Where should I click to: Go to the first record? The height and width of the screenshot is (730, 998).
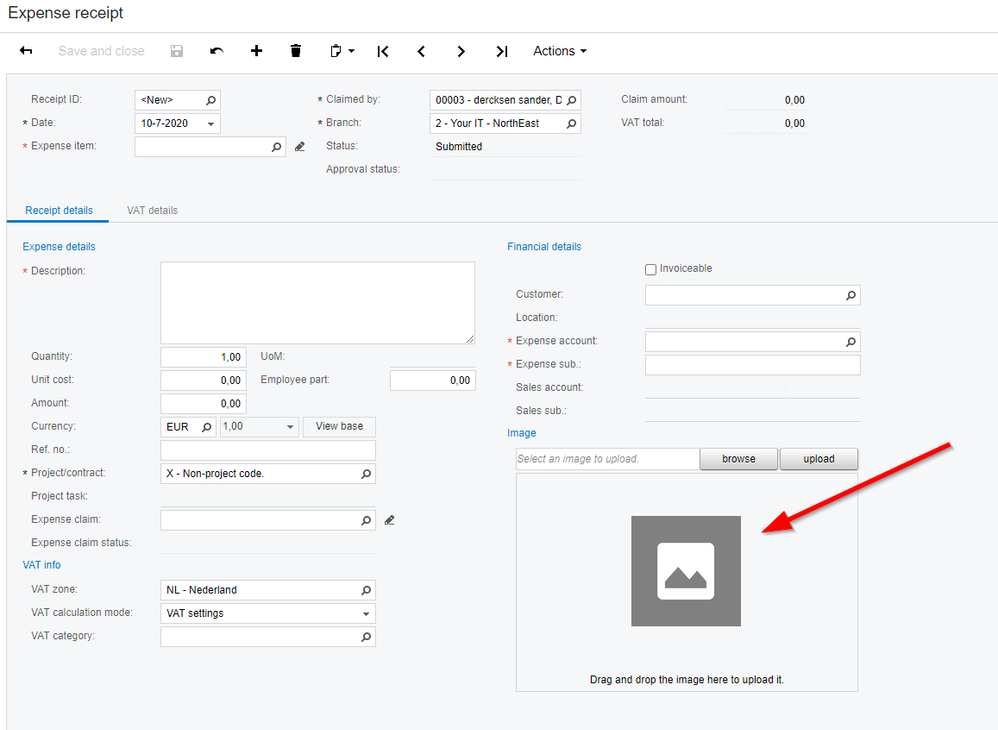pyautogui.click(x=383, y=51)
